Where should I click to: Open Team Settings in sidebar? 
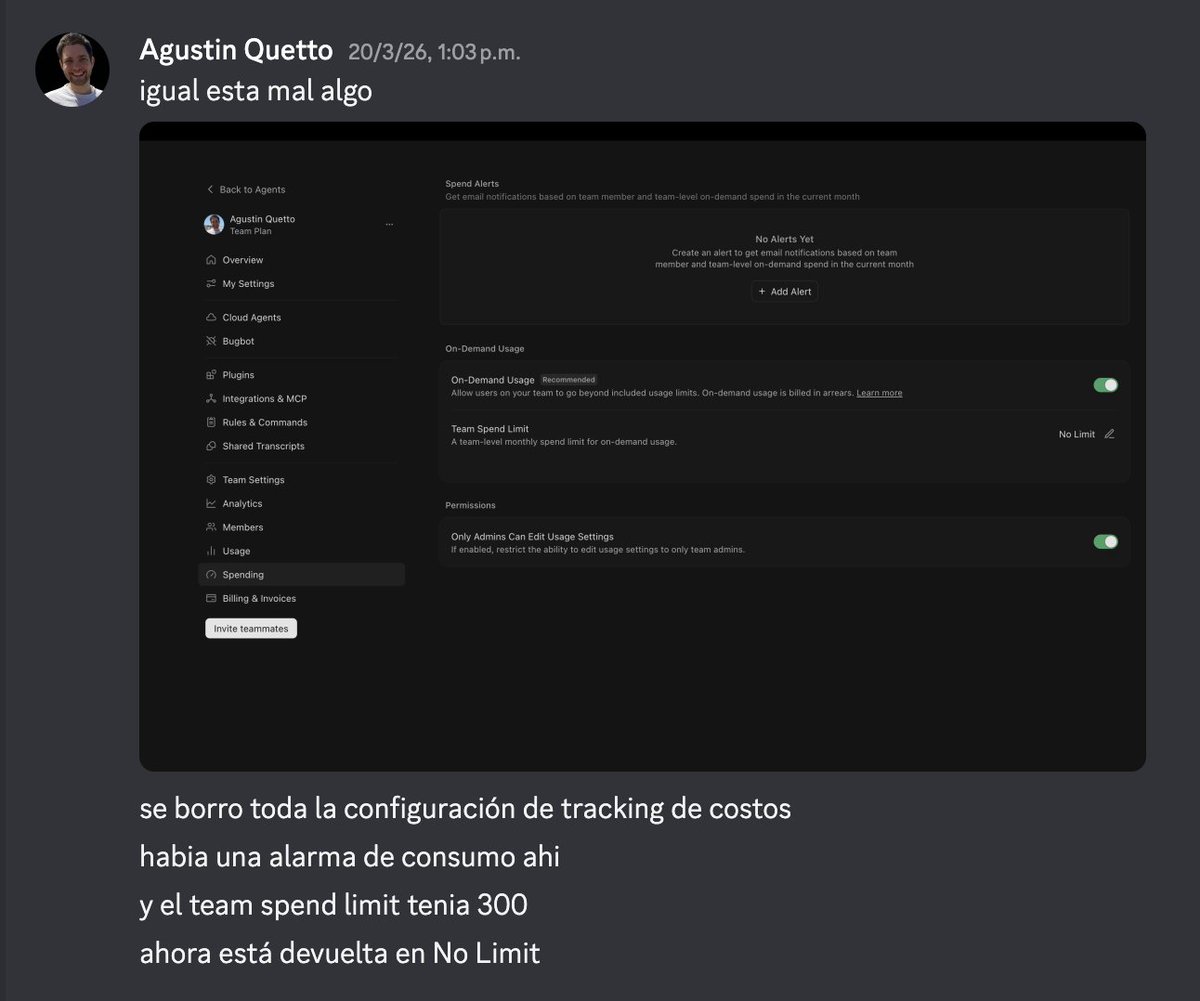pos(253,480)
